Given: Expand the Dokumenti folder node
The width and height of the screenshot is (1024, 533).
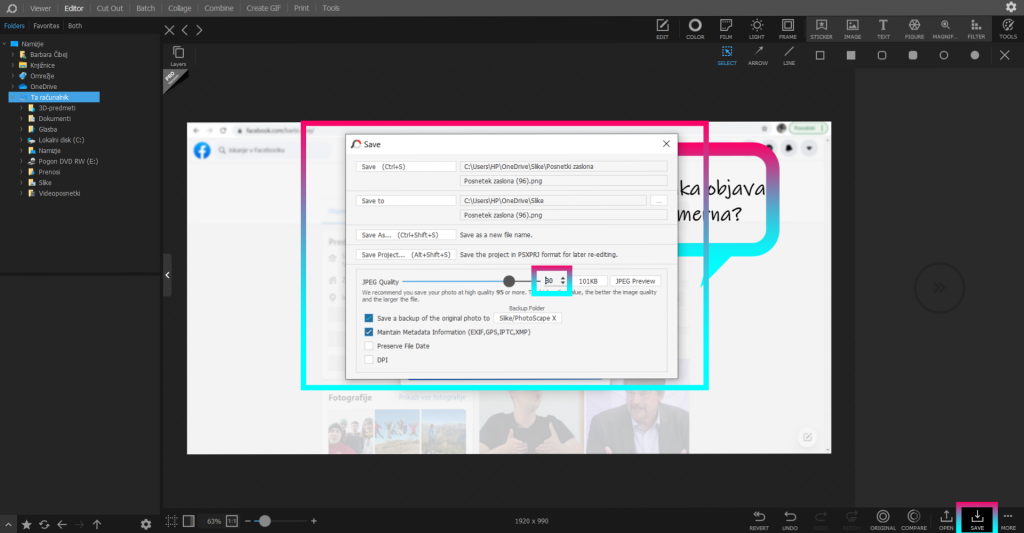Looking at the screenshot, I should click(x=22, y=119).
